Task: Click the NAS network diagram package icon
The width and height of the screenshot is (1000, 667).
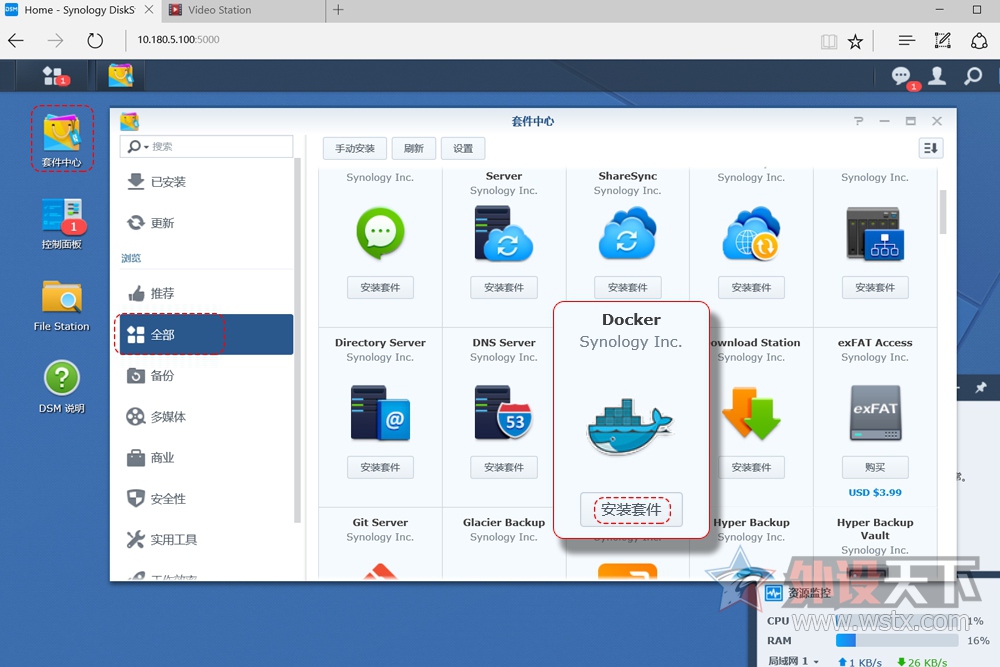Action: pyautogui.click(x=875, y=233)
